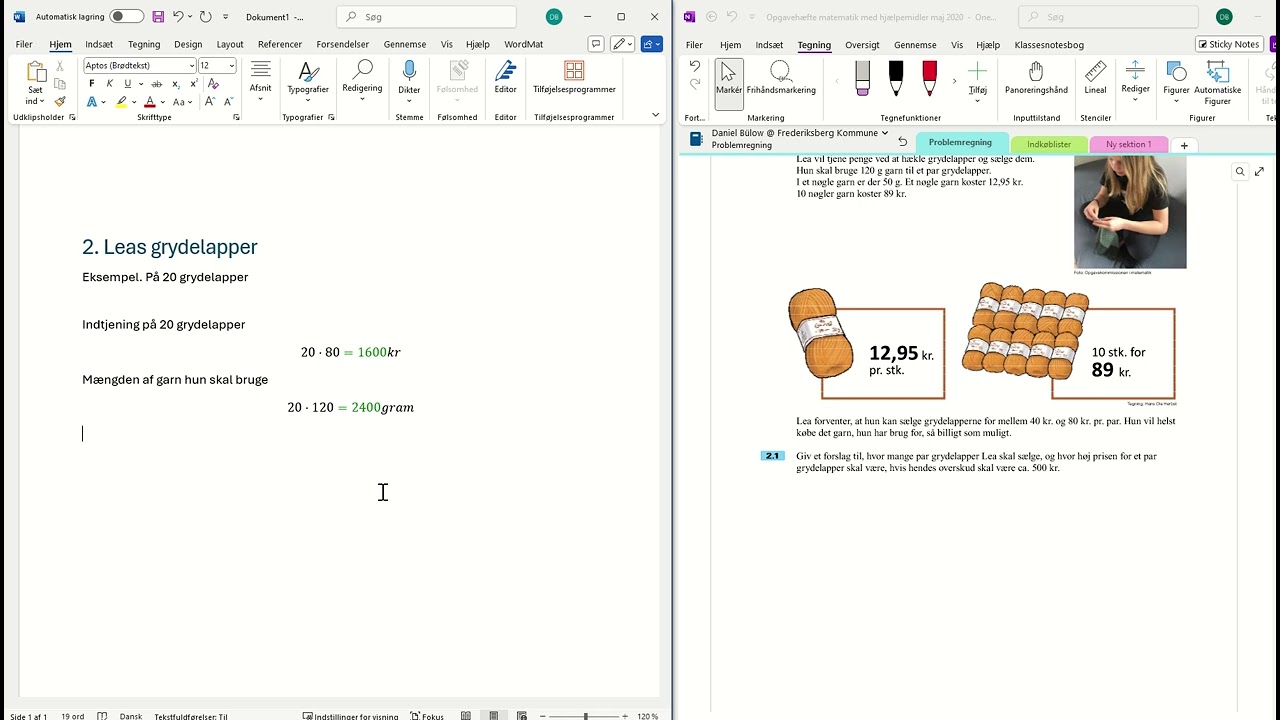Open the Afsnit paragraph dropdown
The width and height of the screenshot is (1280, 720).
tap(261, 79)
